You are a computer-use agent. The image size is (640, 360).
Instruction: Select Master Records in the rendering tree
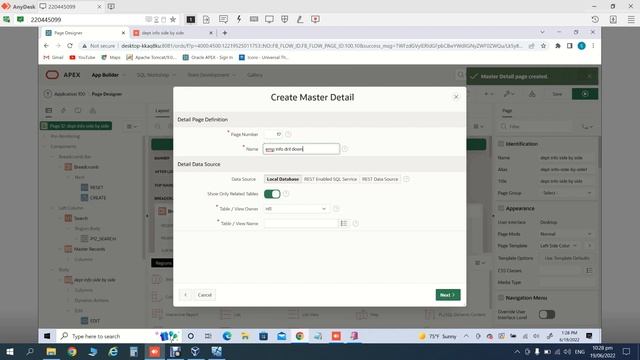(89, 249)
